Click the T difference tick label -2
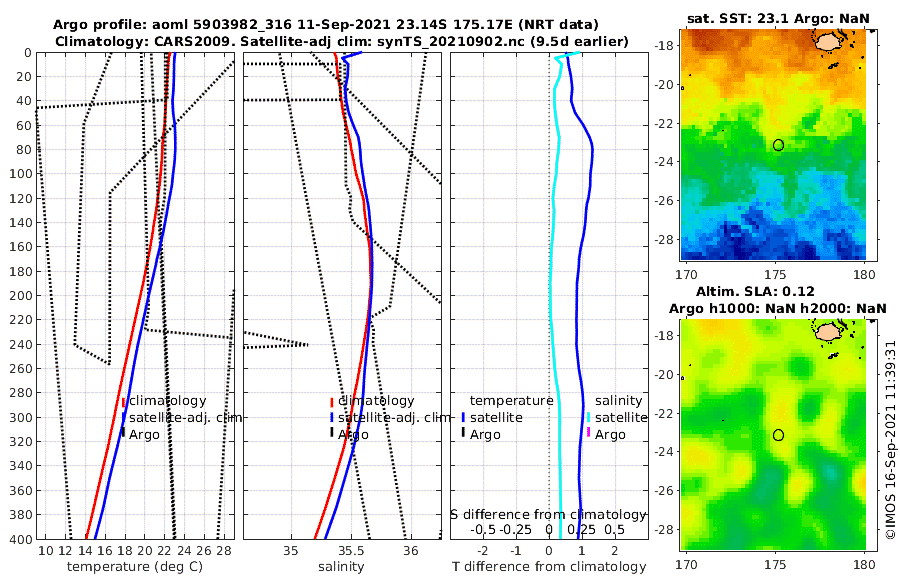This screenshot has width=900, height=580. 483,551
